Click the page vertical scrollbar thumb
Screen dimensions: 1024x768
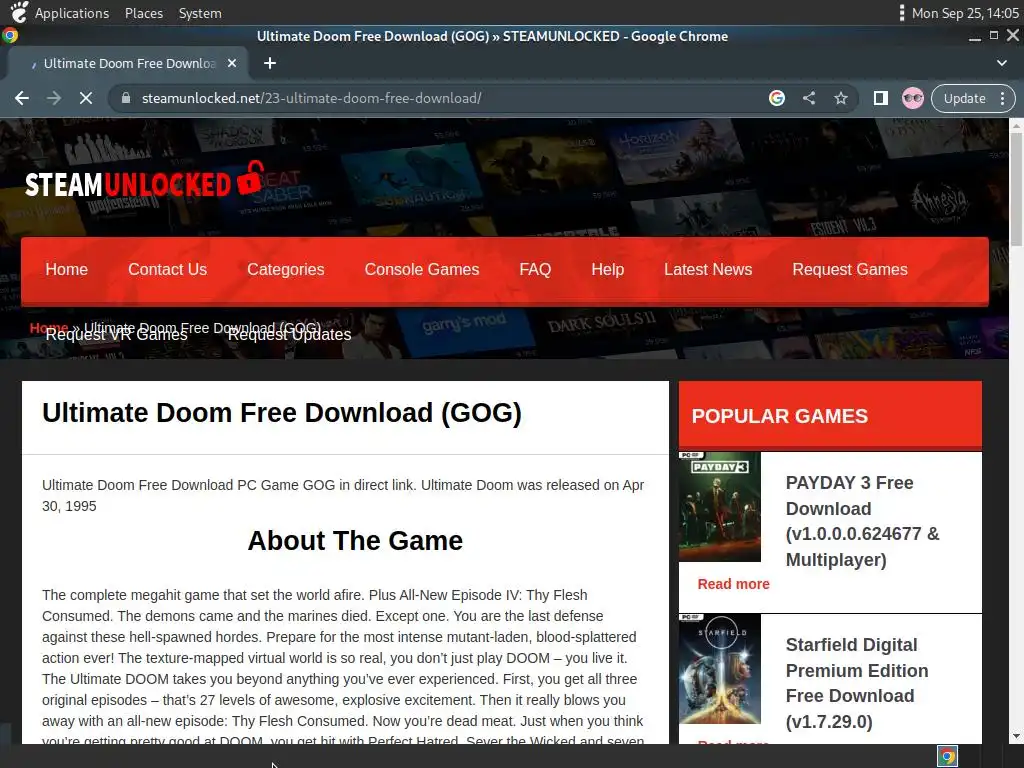pyautogui.click(x=1016, y=189)
